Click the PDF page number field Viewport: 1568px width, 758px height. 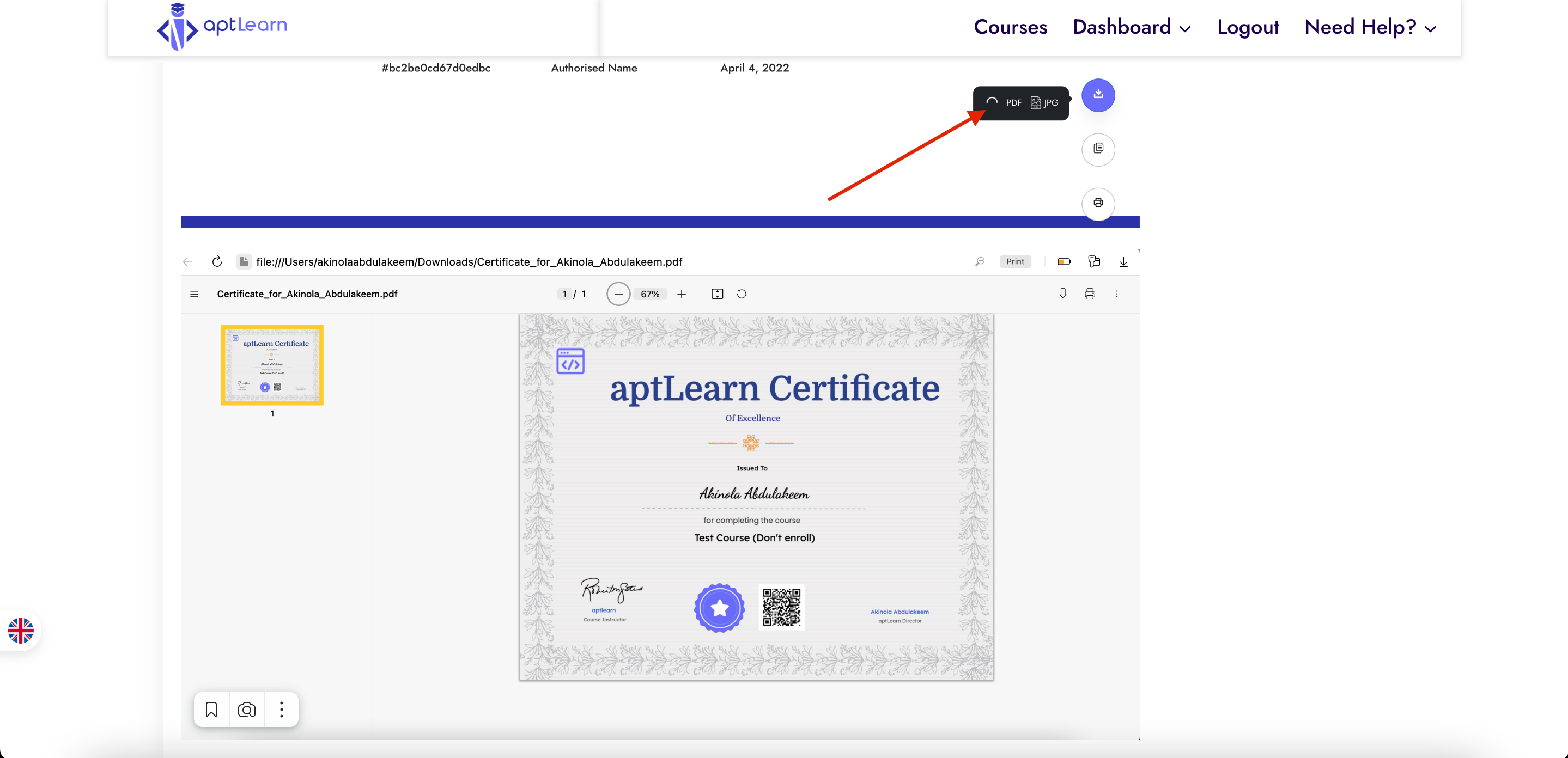pos(564,294)
